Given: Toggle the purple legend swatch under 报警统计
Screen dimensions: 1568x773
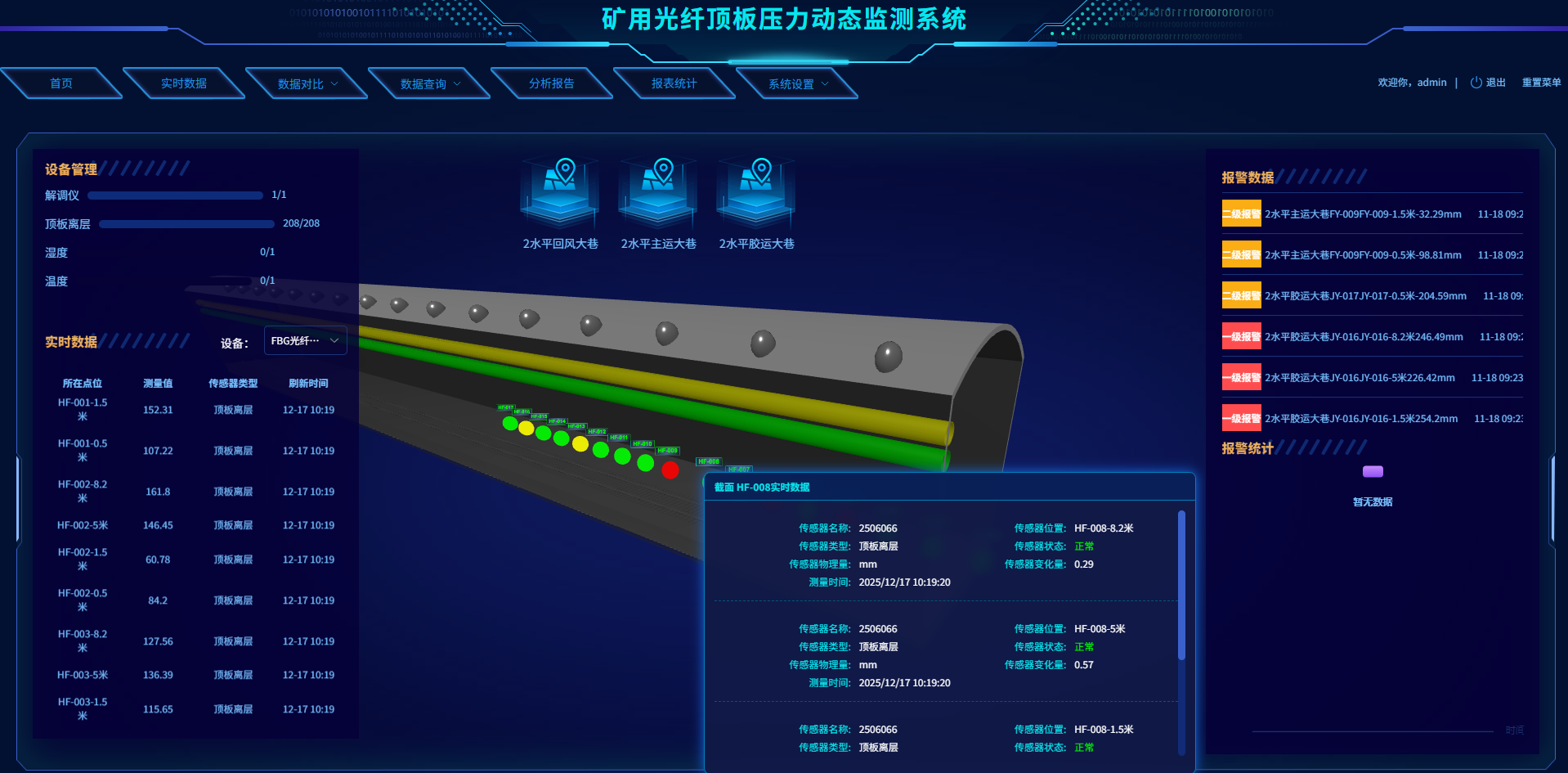Looking at the screenshot, I should click(1373, 471).
